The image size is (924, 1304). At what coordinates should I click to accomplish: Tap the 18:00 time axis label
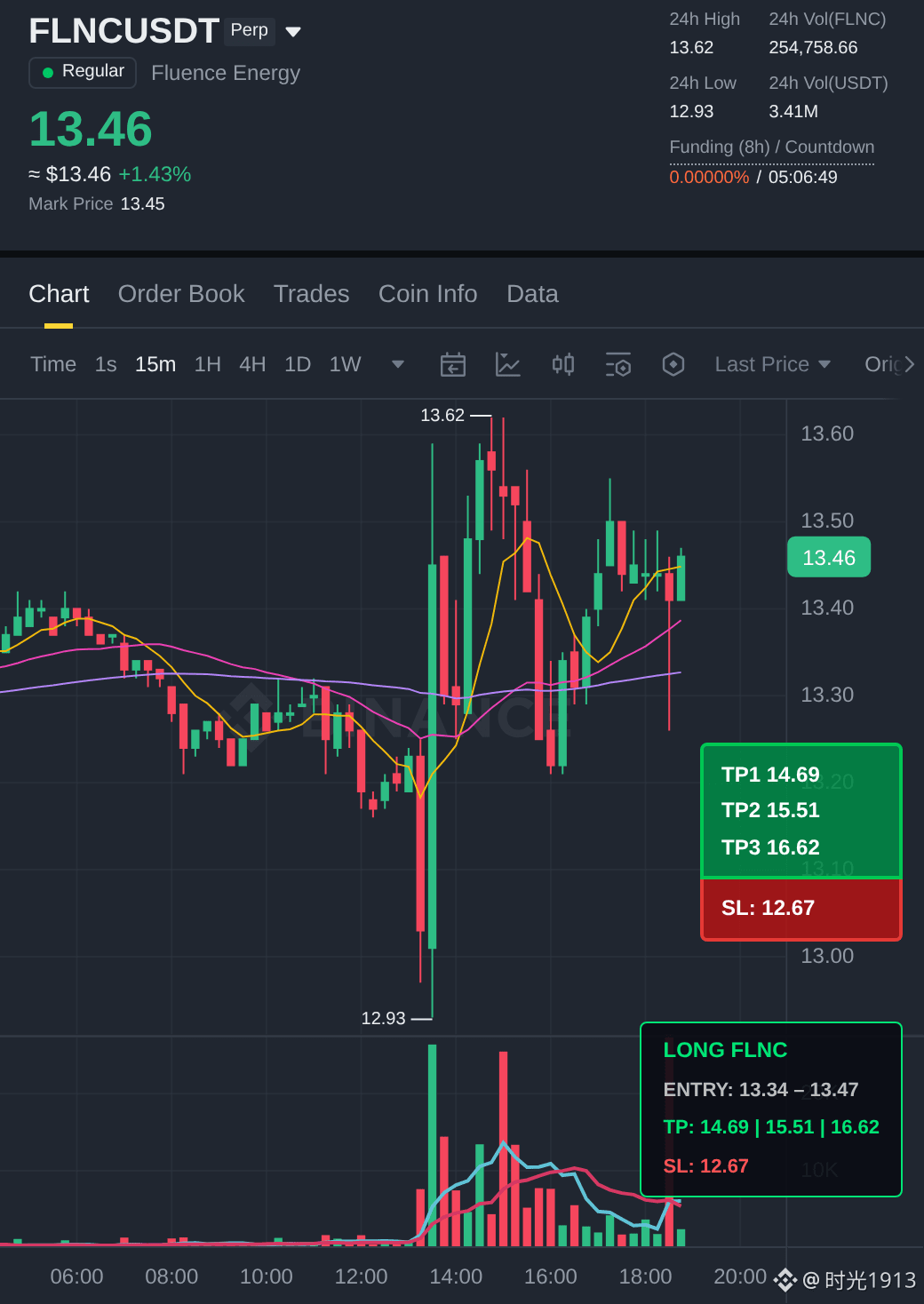click(645, 1276)
